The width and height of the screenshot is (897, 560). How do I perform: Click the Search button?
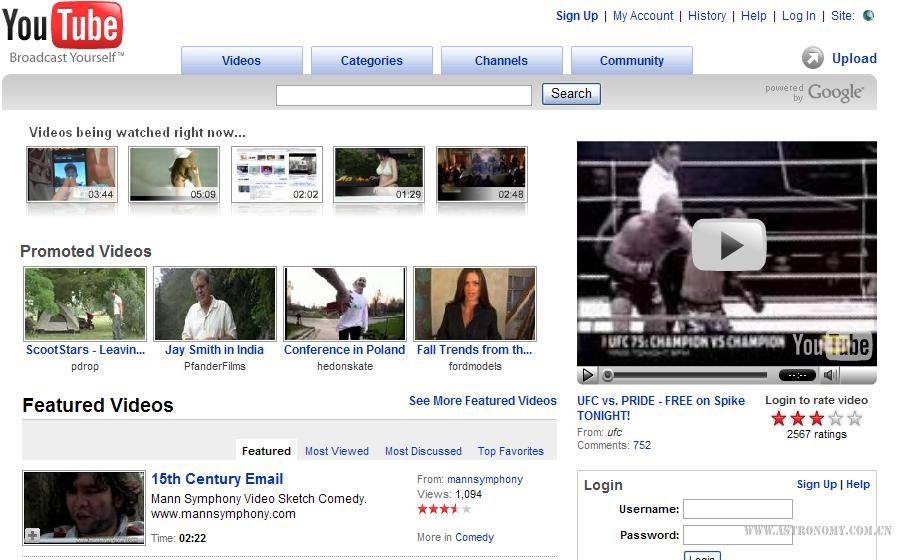(x=571, y=94)
